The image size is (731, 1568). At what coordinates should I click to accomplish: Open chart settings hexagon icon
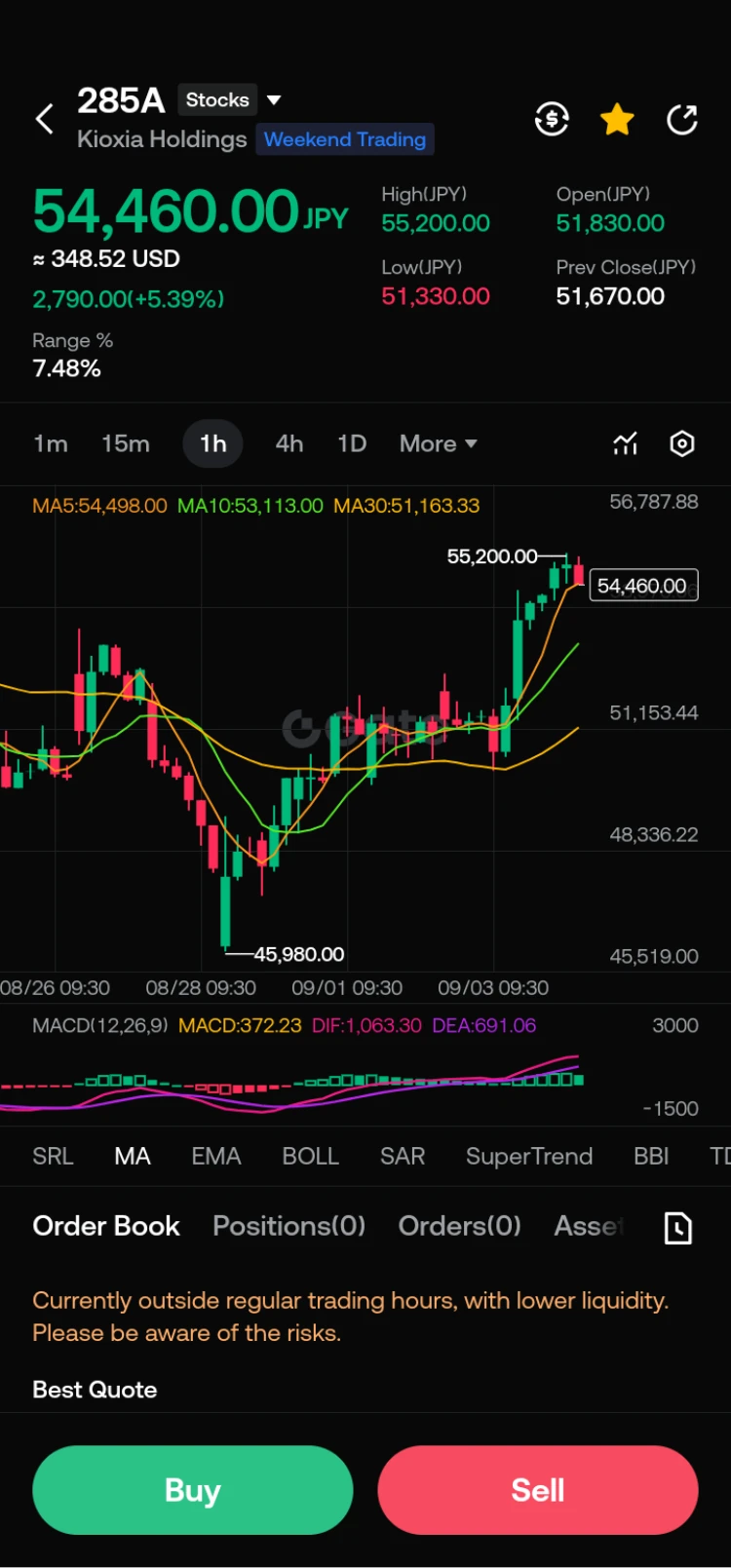pos(682,443)
